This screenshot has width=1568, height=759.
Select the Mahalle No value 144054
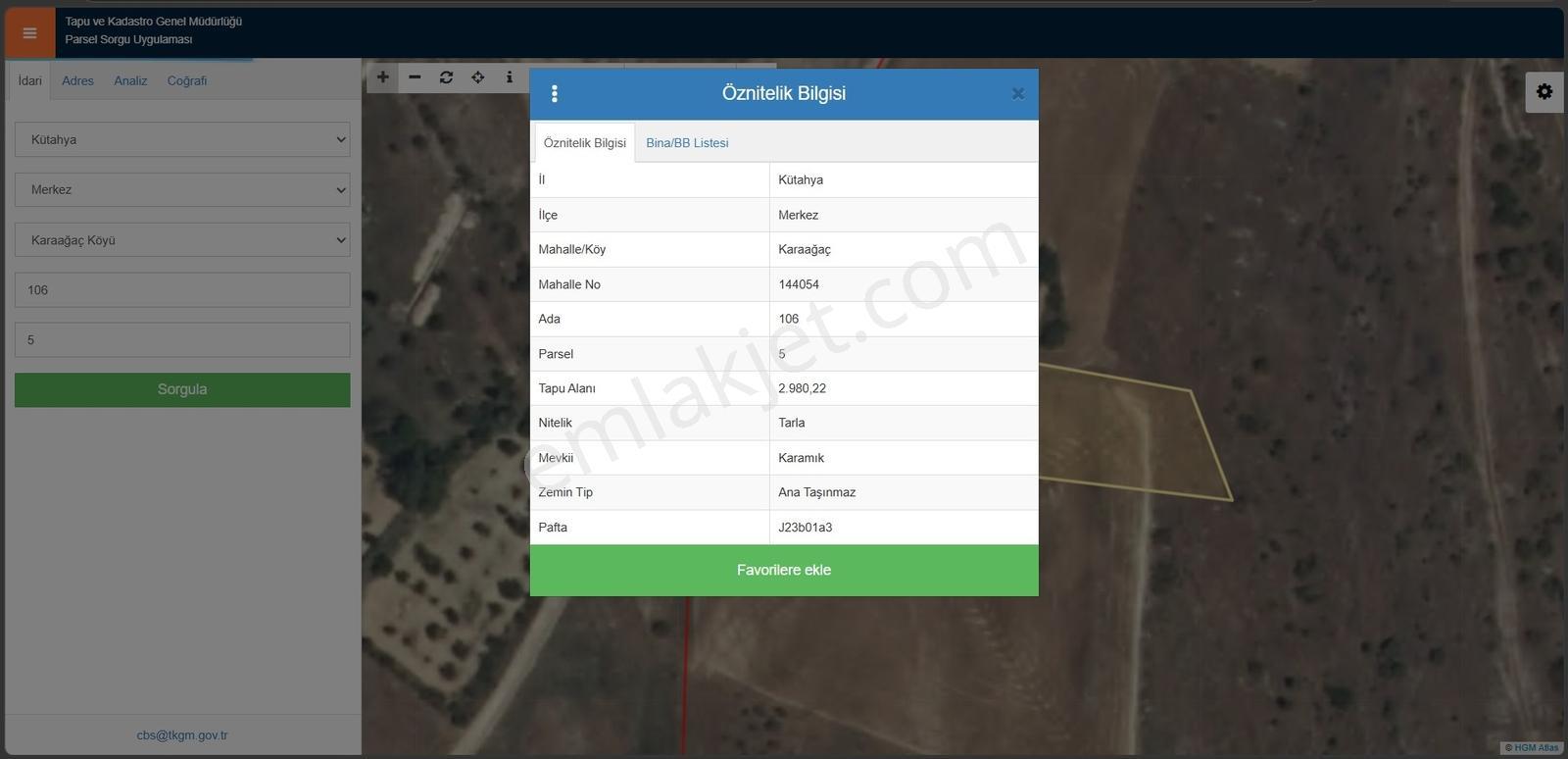(x=799, y=284)
